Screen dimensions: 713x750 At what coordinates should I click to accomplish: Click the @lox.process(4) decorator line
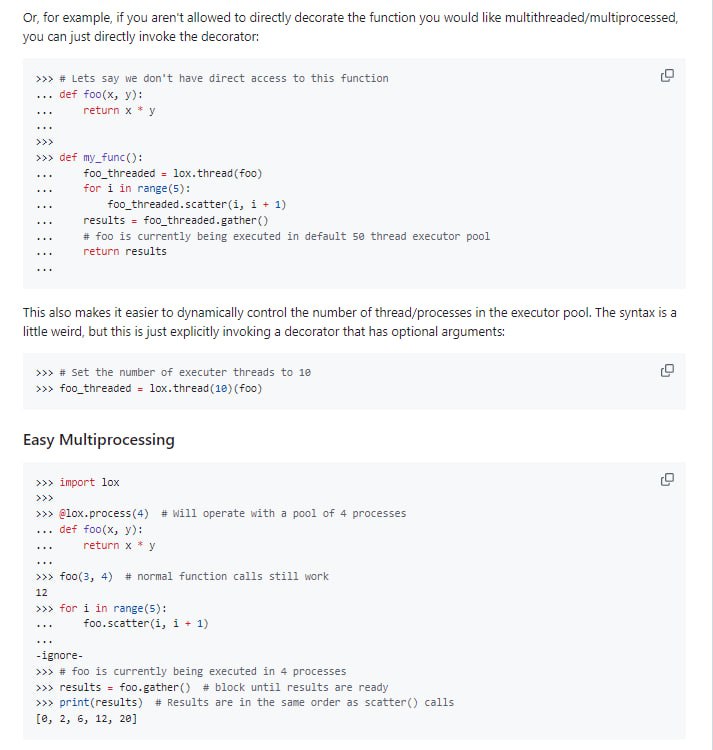coord(104,514)
